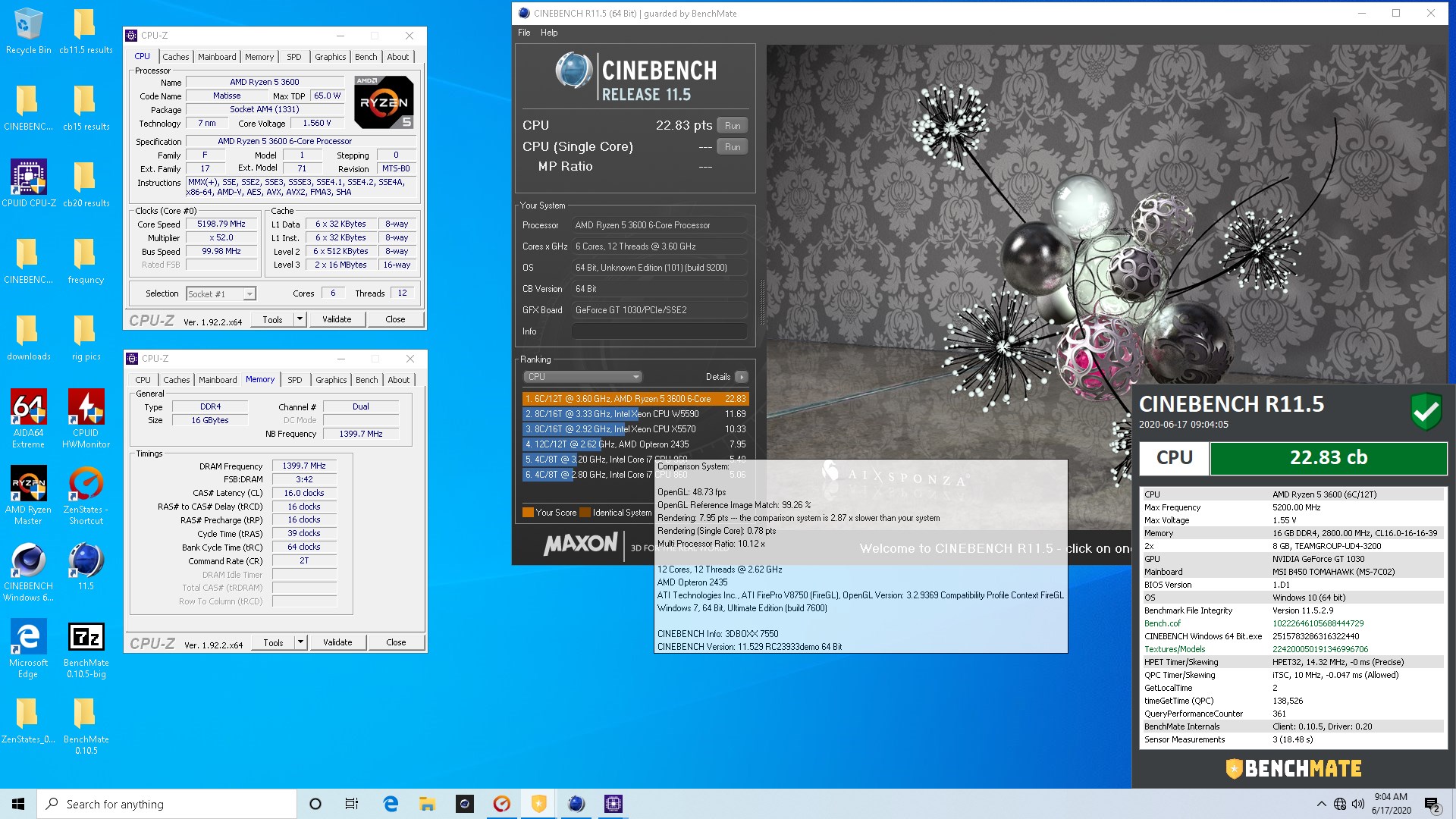
Task: Click the green verified shield in BenchMate
Action: point(1426,412)
